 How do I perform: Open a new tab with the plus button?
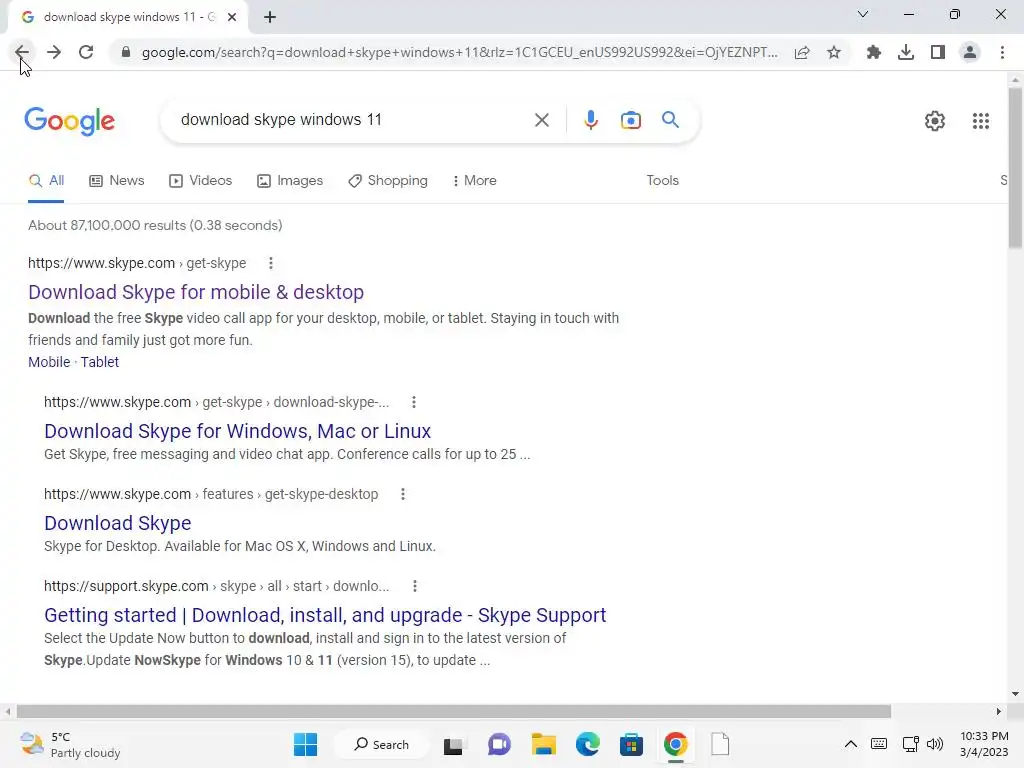click(x=270, y=17)
